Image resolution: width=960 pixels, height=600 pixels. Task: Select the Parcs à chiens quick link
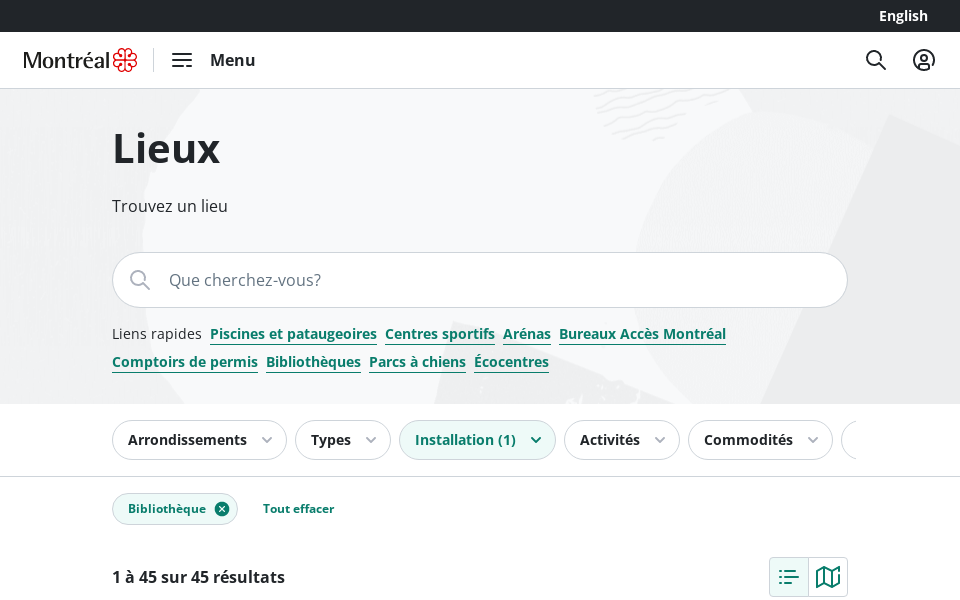tap(417, 362)
